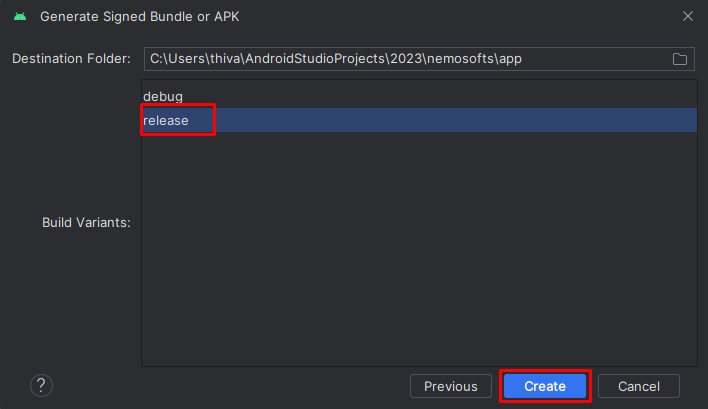Click blank space right of destination path text
The height and width of the screenshot is (409, 708).
coord(596,59)
